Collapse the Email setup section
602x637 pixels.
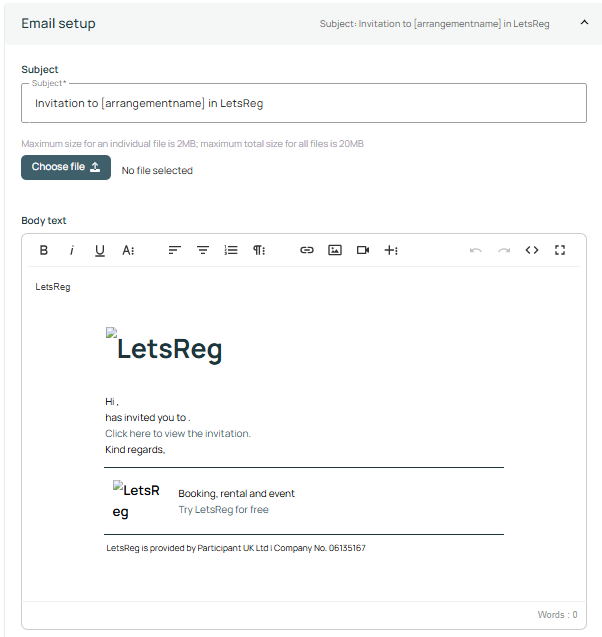point(584,23)
